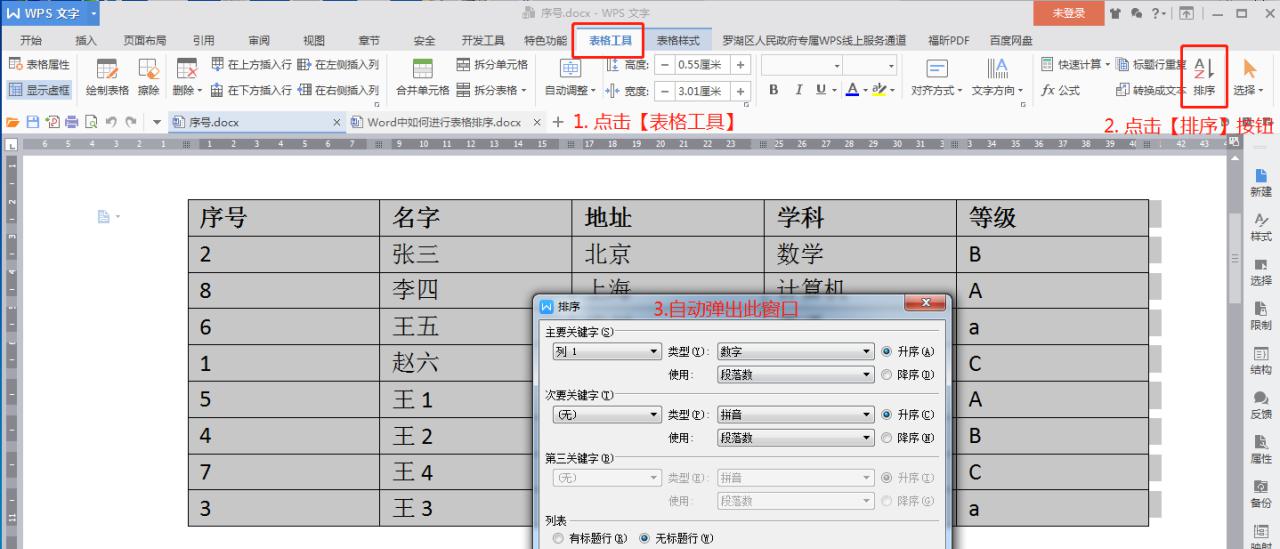The width and height of the screenshot is (1280, 549).
Task: Decrease row height with minus button
Action: [665, 65]
